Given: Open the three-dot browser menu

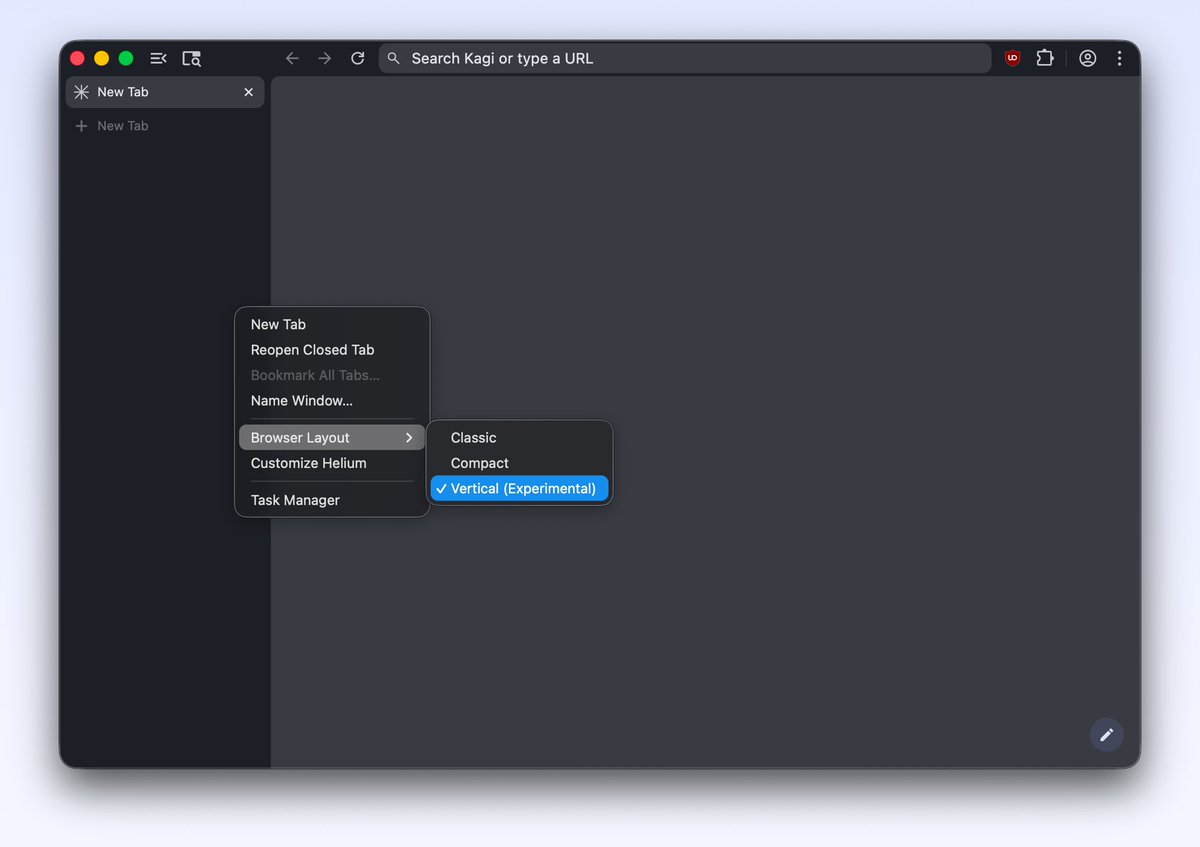Looking at the screenshot, I should pyautogui.click(x=1120, y=58).
